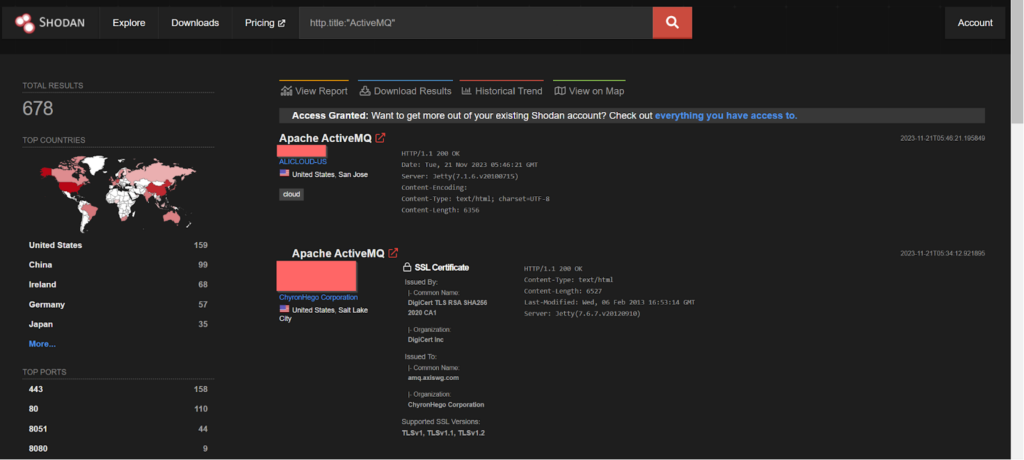
Task: Open the Downloads page
Action: tap(195, 23)
